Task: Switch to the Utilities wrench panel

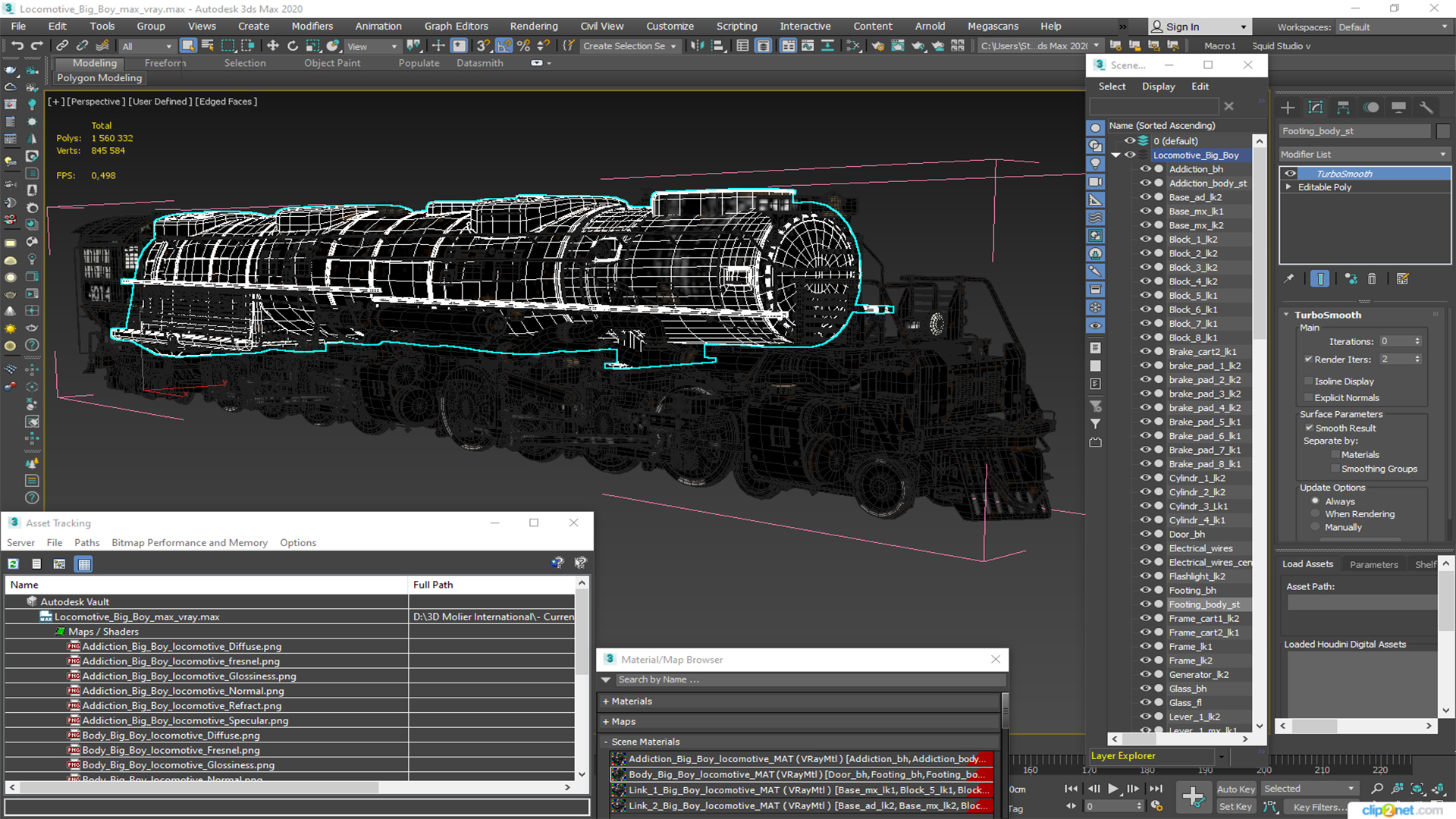Action: coord(1426,107)
